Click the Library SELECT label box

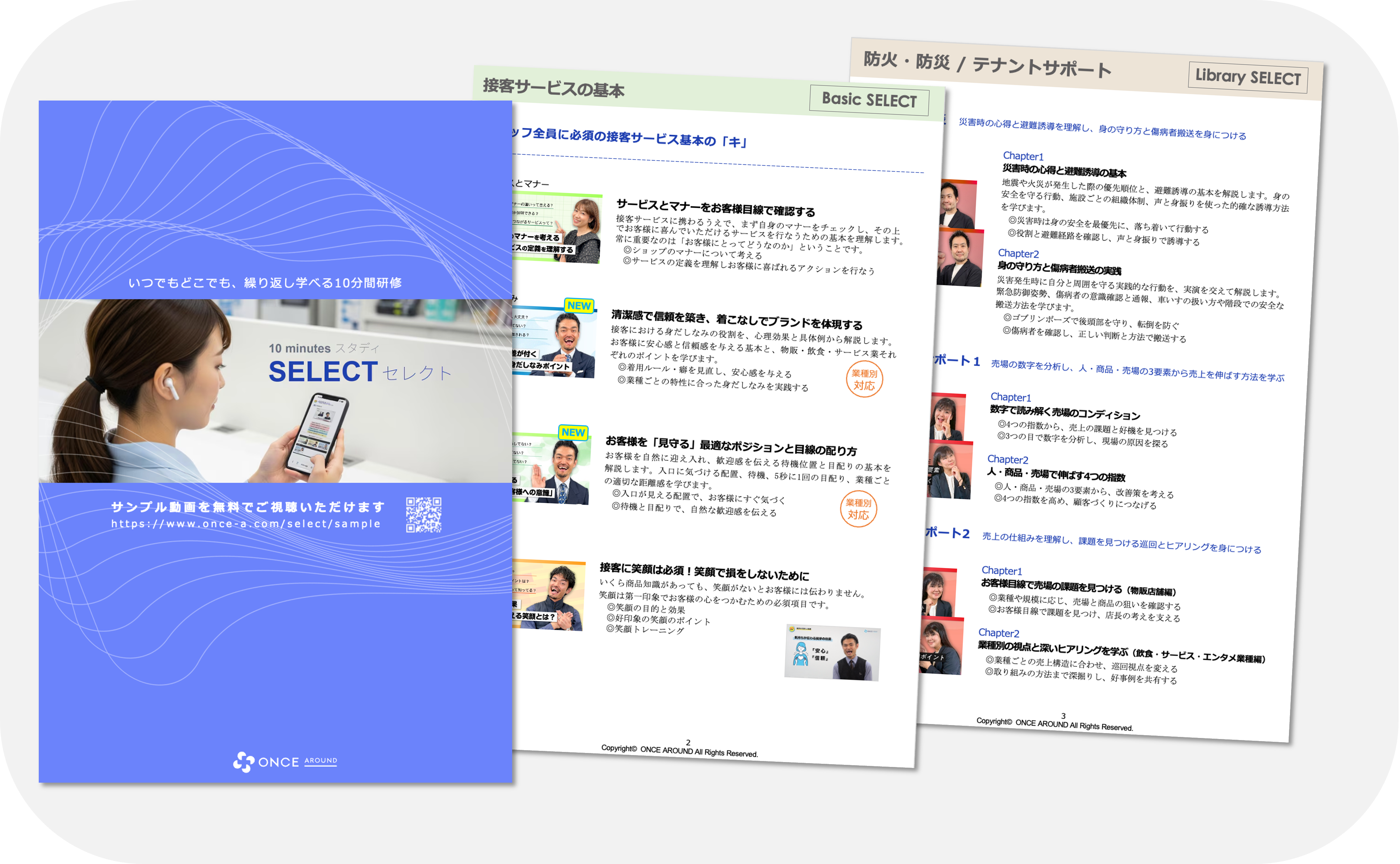pos(1248,76)
